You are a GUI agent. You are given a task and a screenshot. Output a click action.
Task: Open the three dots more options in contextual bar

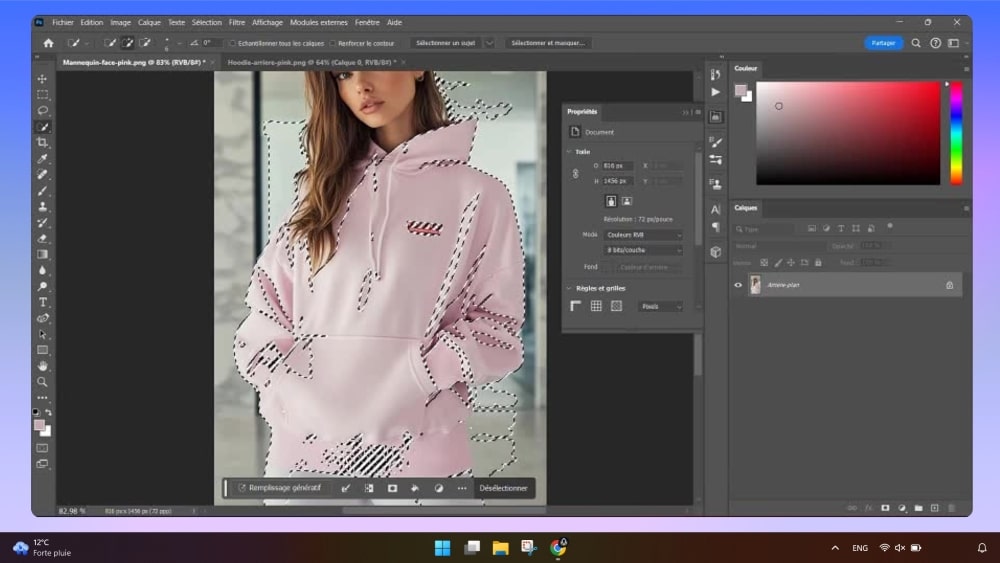point(462,488)
